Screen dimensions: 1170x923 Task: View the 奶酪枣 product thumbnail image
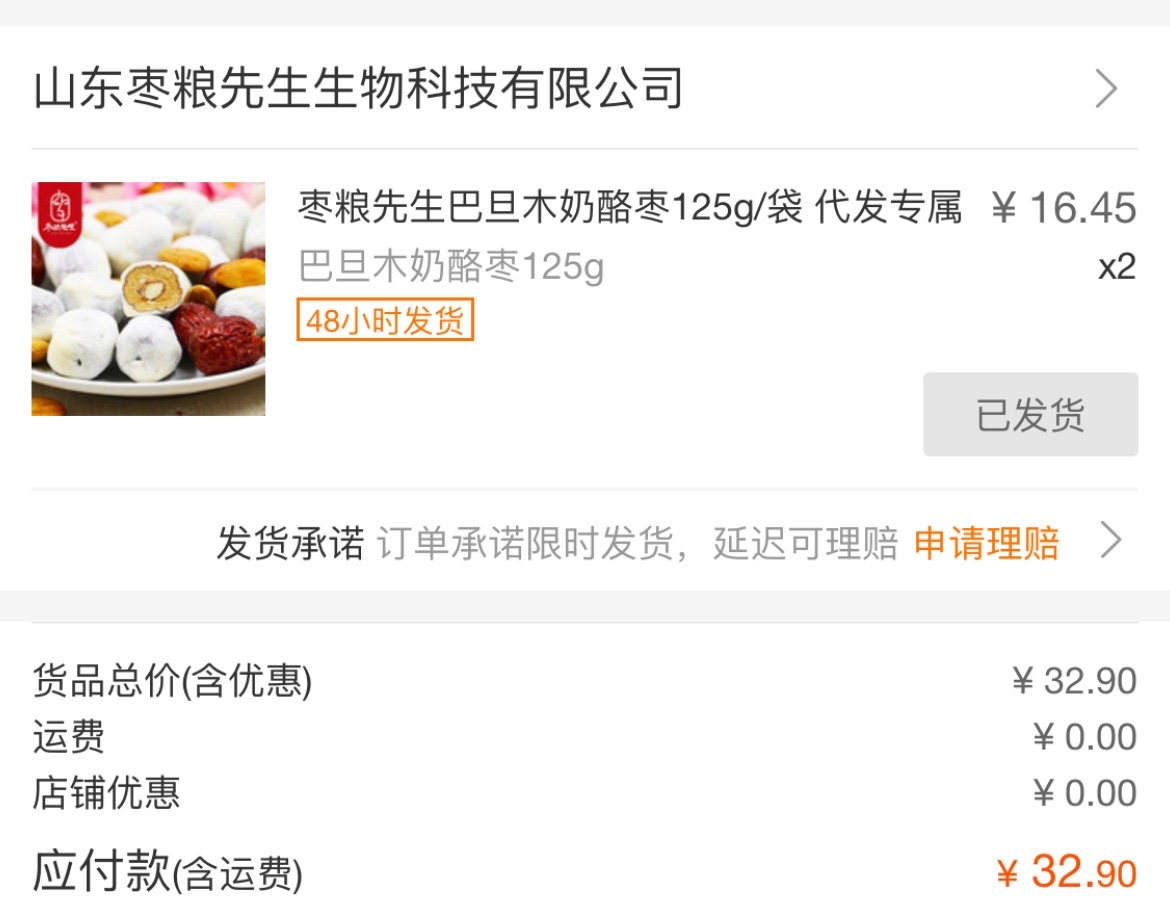148,298
